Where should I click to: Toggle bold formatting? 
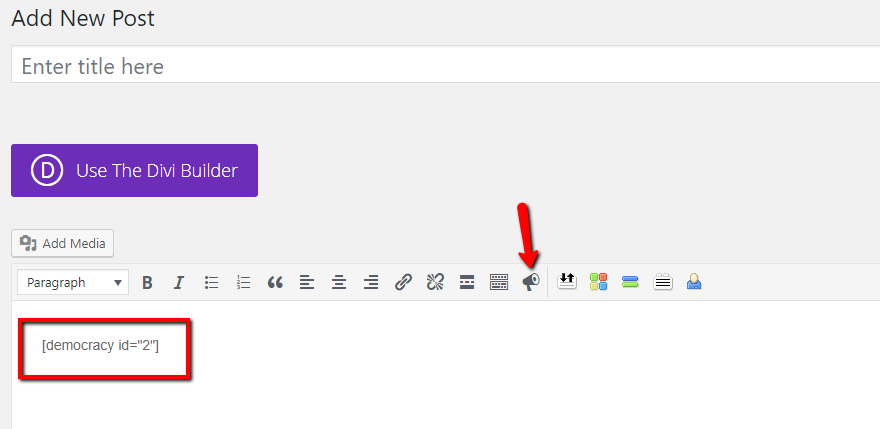[x=147, y=282]
